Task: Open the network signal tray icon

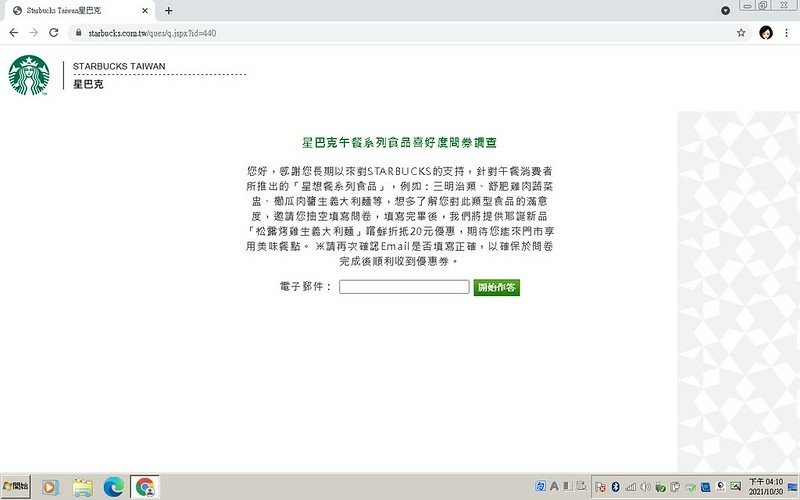Action: point(631,487)
